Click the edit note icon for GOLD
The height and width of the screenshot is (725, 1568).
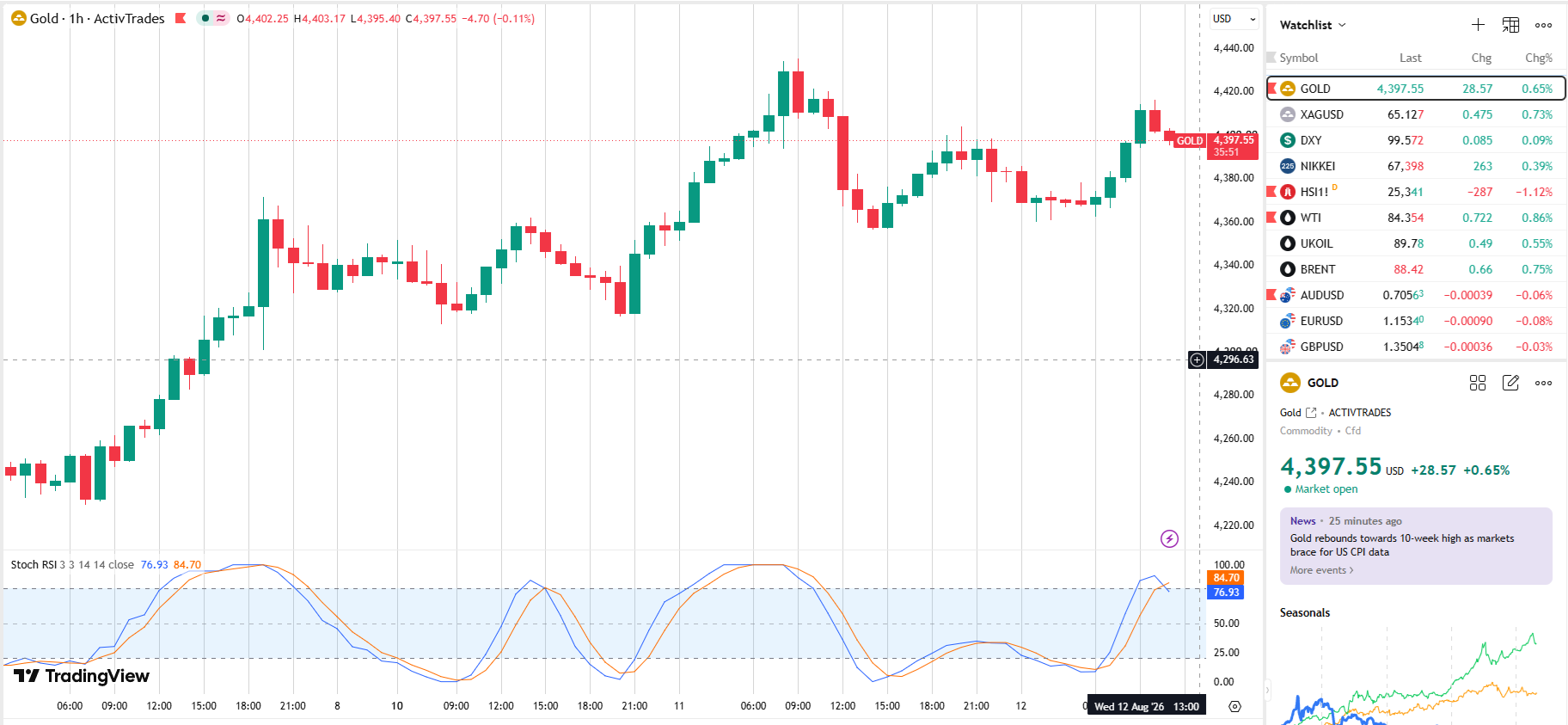coord(1510,383)
